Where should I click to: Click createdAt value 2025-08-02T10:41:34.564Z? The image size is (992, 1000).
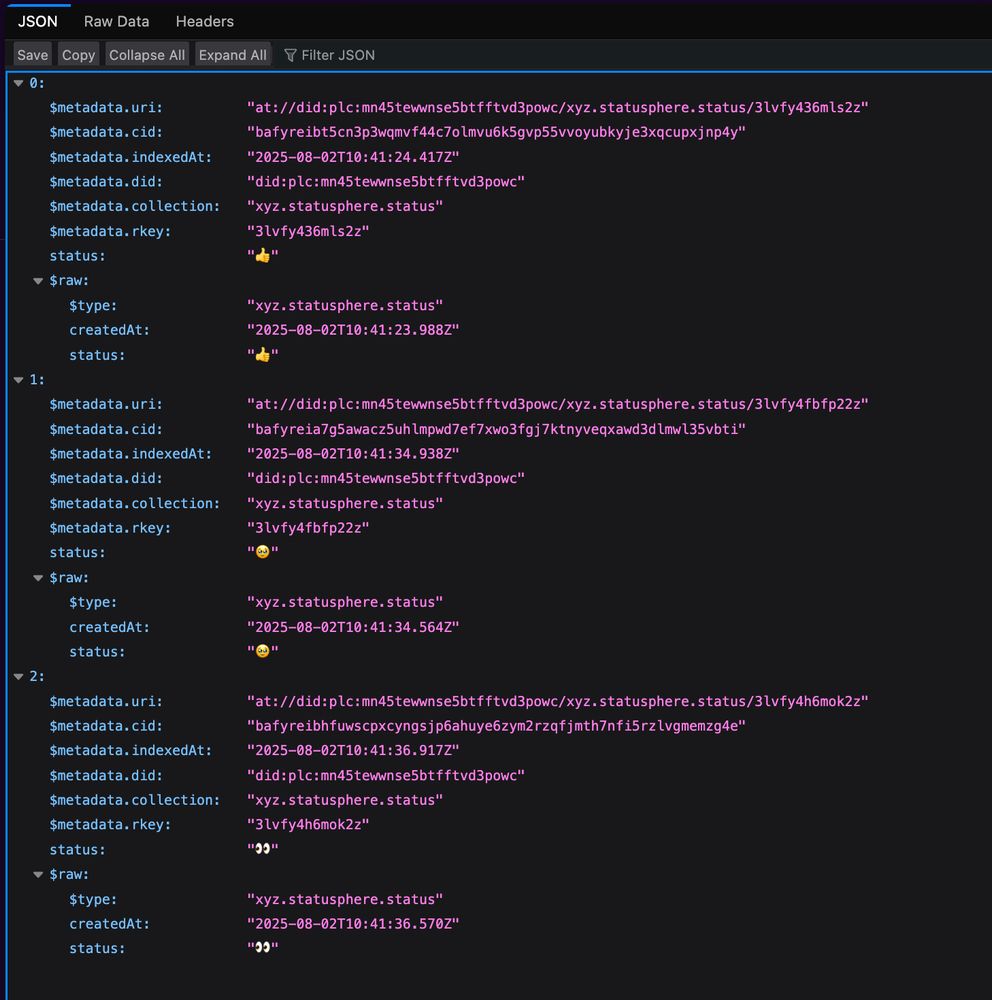tap(353, 628)
